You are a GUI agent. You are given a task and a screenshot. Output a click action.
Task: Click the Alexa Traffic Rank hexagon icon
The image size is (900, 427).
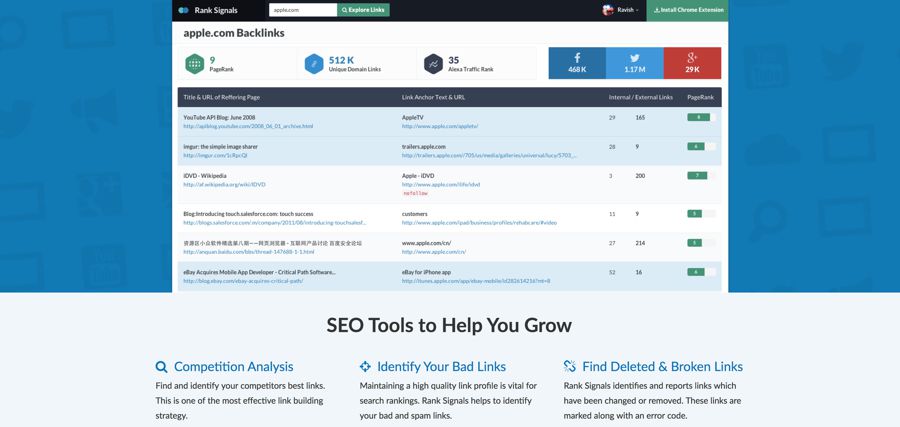pyautogui.click(x=433, y=64)
